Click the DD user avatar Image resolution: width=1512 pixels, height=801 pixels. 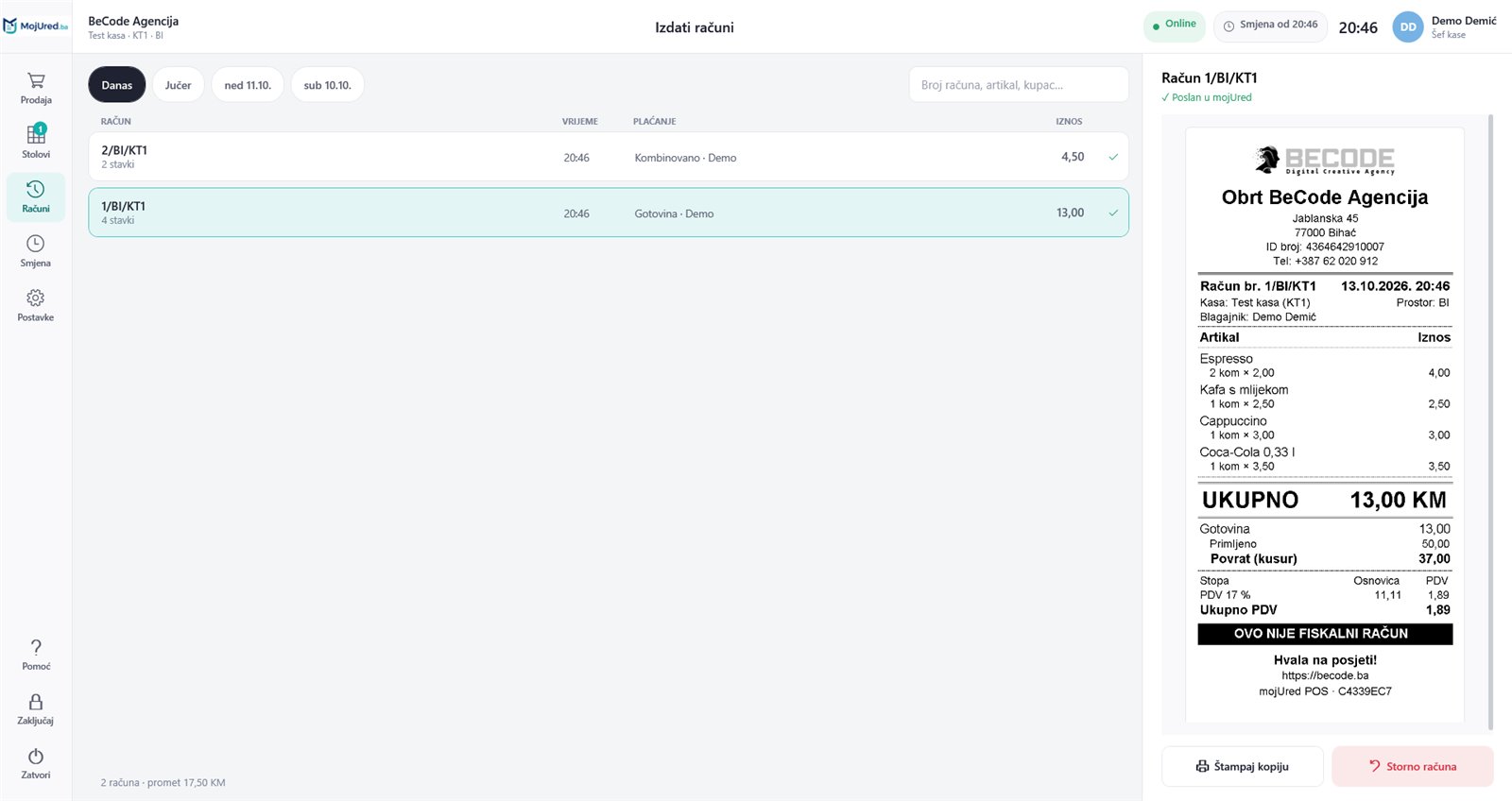tap(1408, 27)
